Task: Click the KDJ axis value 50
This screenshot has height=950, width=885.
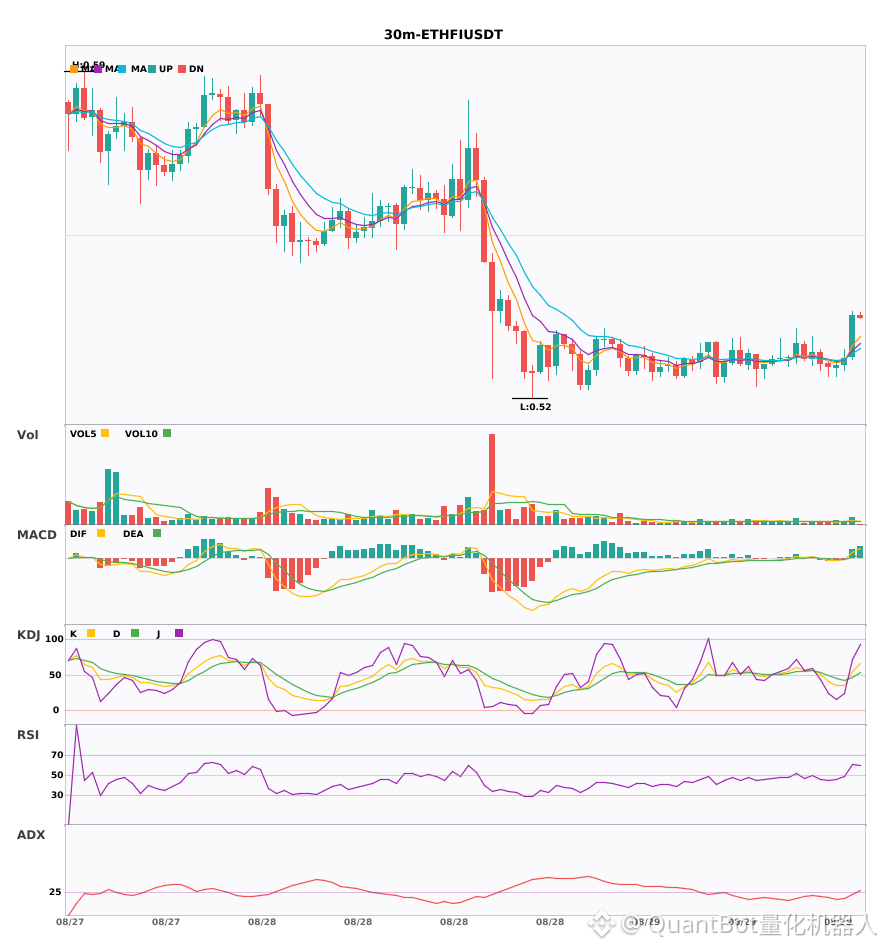Action: [x=55, y=675]
